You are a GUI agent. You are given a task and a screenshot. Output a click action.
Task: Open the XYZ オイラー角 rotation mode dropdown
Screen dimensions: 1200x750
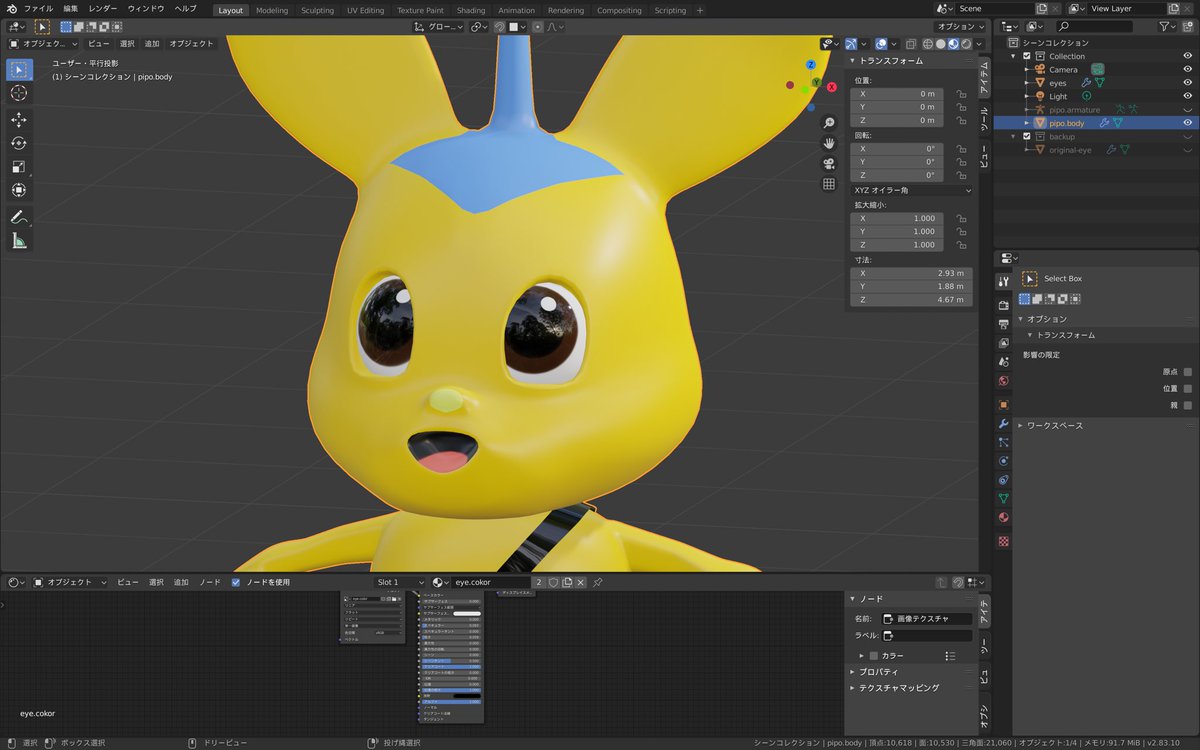pyautogui.click(x=911, y=190)
